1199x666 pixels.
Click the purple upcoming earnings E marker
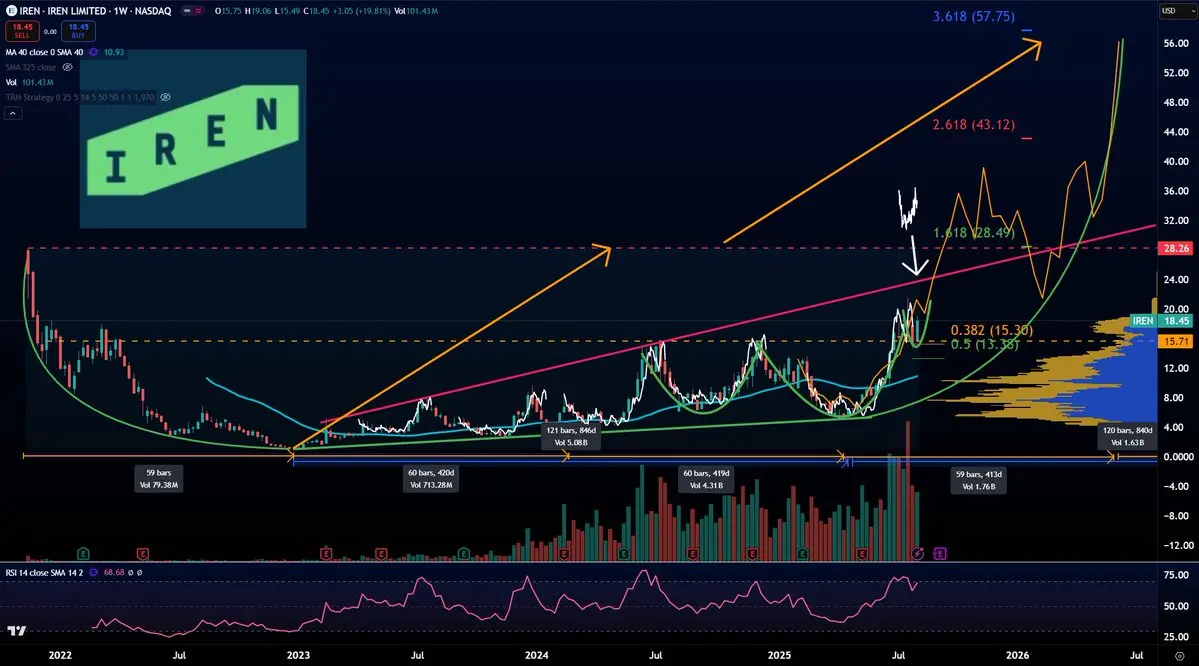point(940,553)
